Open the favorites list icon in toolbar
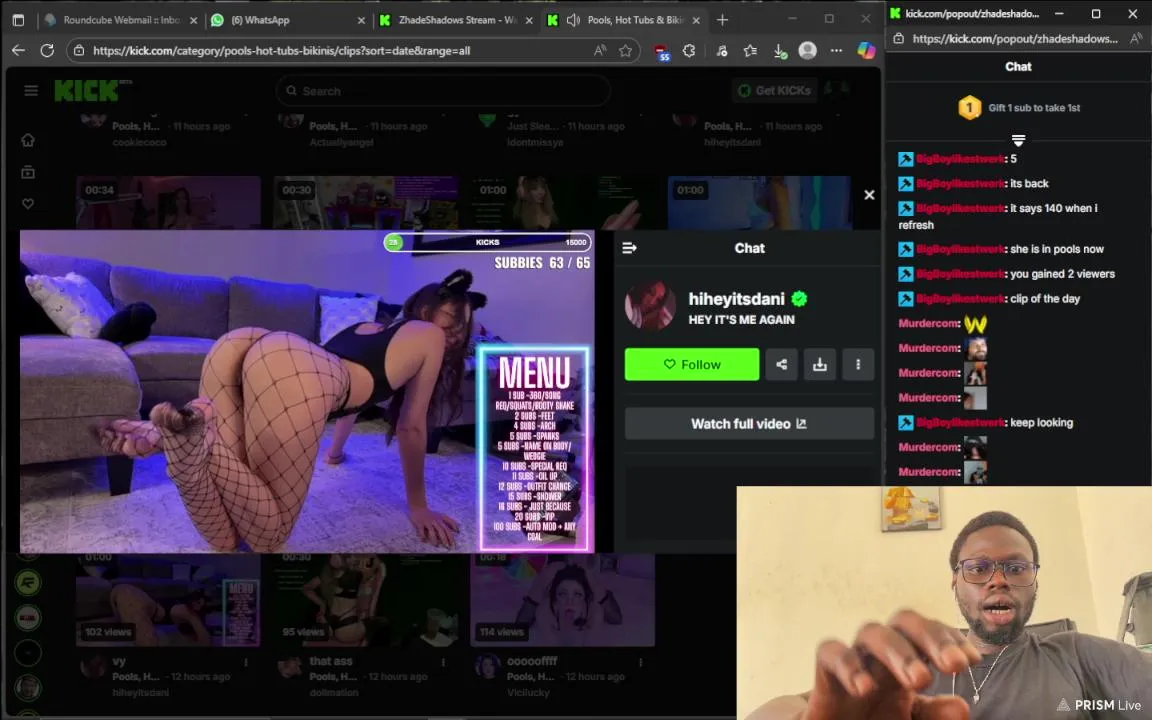Image resolution: width=1152 pixels, height=720 pixels. 750,51
